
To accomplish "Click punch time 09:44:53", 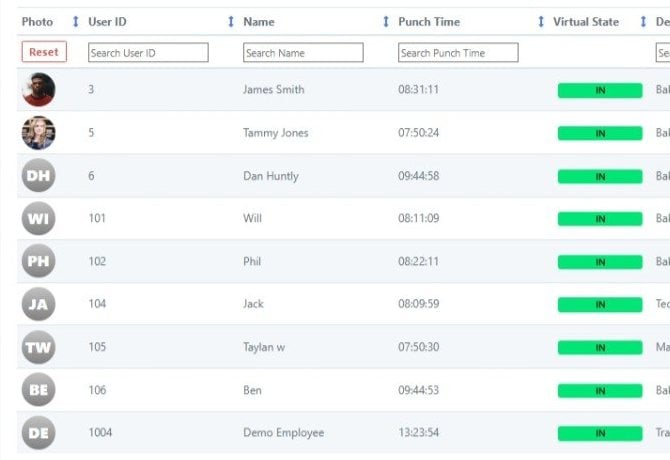I will (x=418, y=390).
